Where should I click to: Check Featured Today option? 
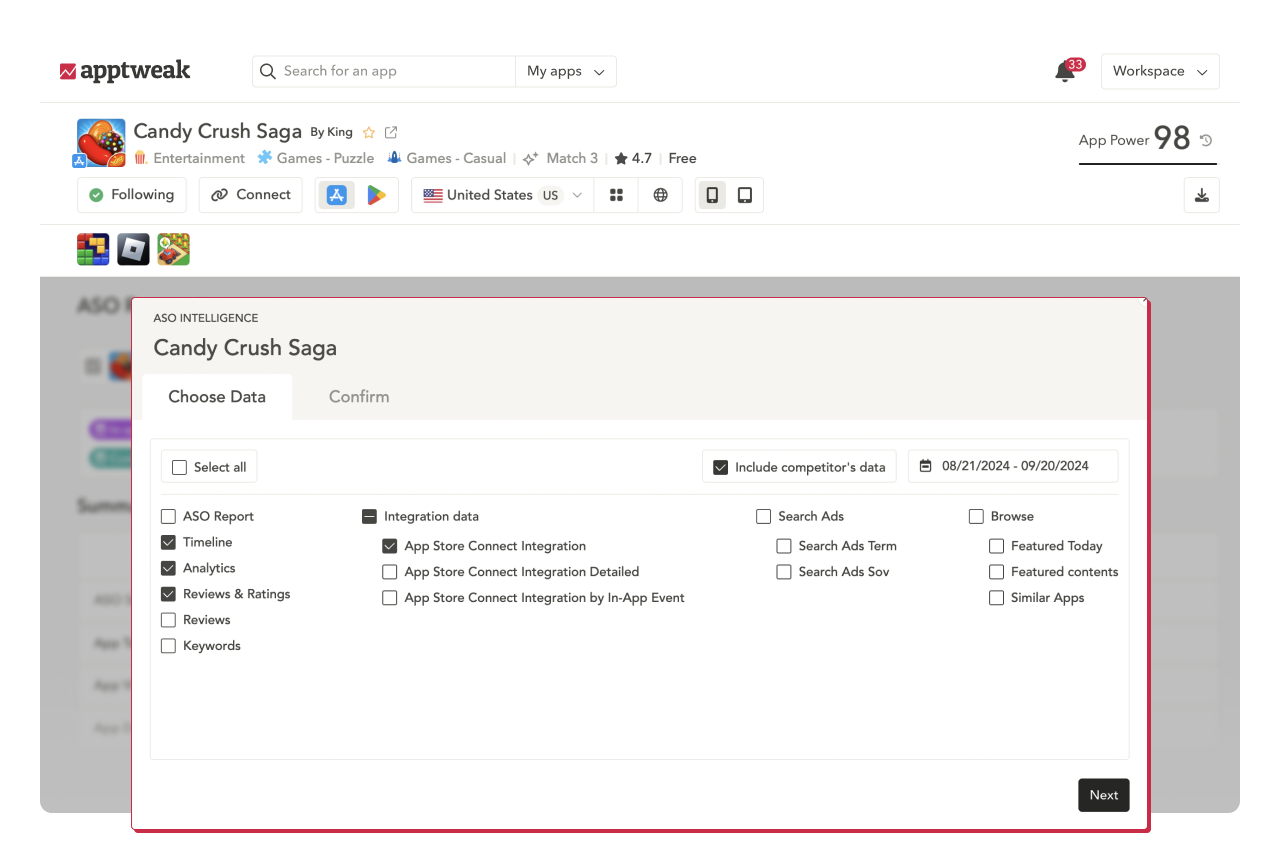996,546
